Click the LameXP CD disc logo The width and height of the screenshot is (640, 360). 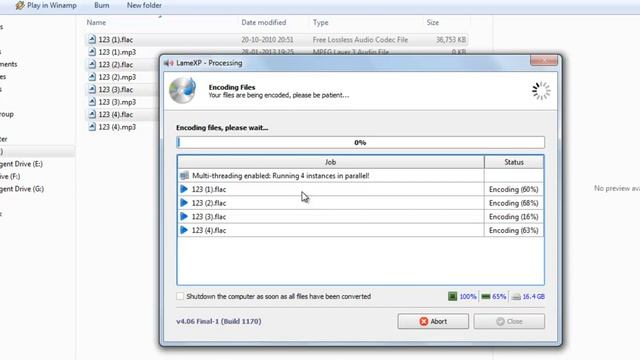[182, 90]
